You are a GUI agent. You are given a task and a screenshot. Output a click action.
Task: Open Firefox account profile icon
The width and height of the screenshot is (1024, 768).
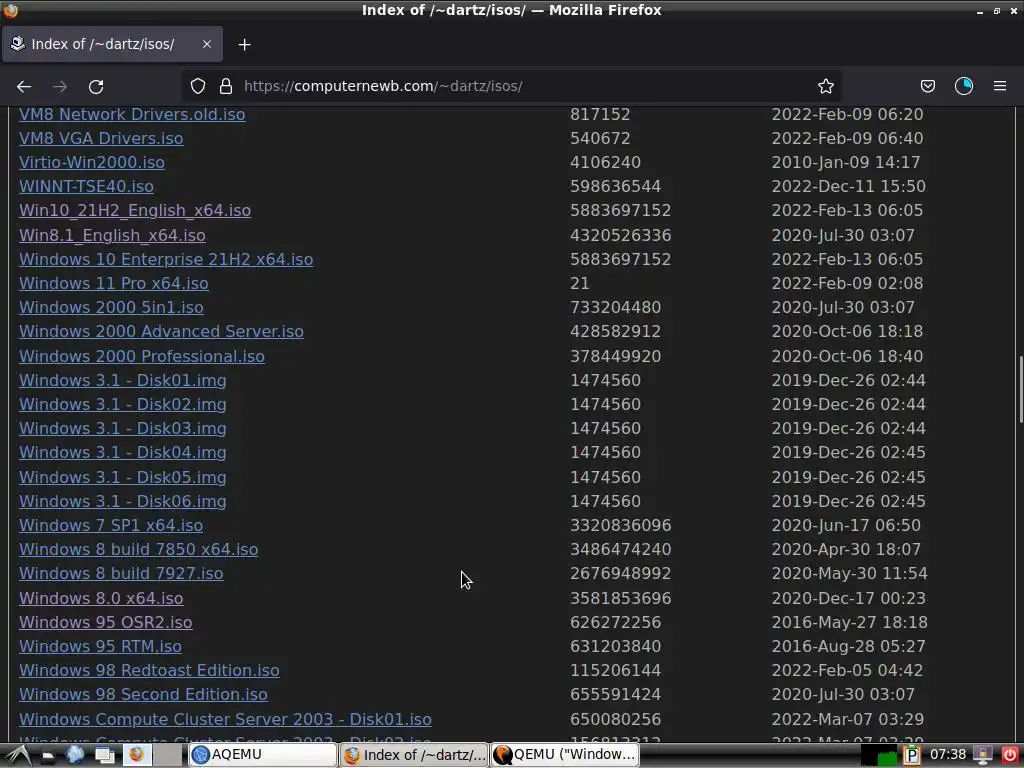(x=964, y=86)
